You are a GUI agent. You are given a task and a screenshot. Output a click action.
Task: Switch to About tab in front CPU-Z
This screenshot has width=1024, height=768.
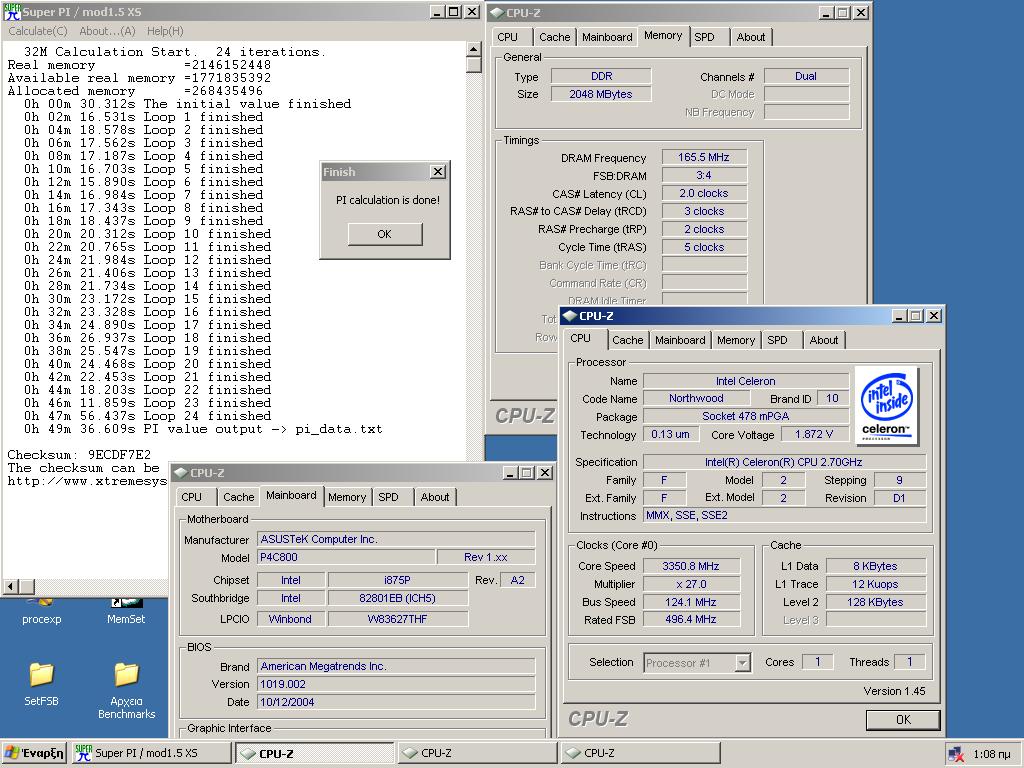[824, 340]
